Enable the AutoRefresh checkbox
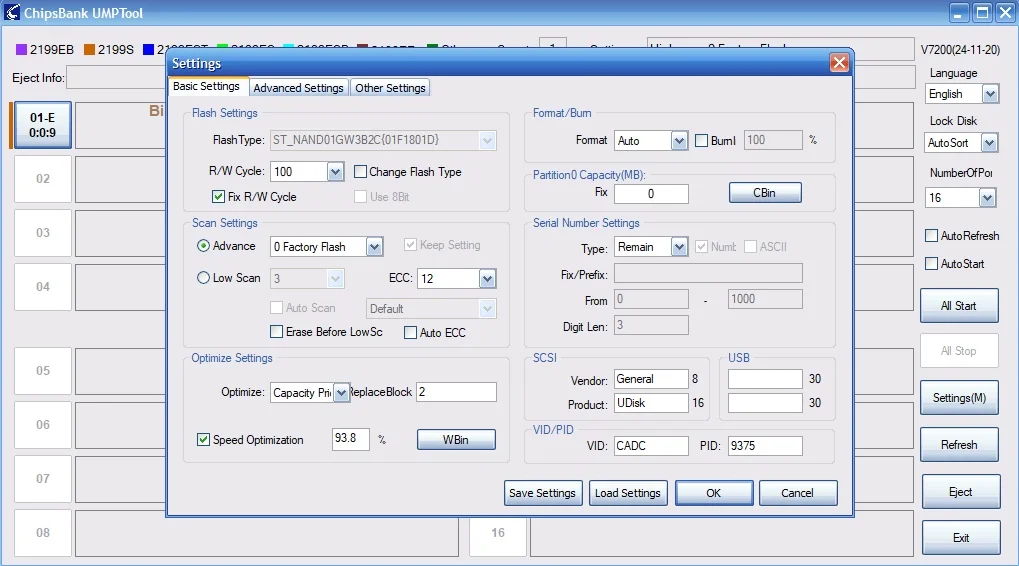1019x566 pixels. click(932, 236)
